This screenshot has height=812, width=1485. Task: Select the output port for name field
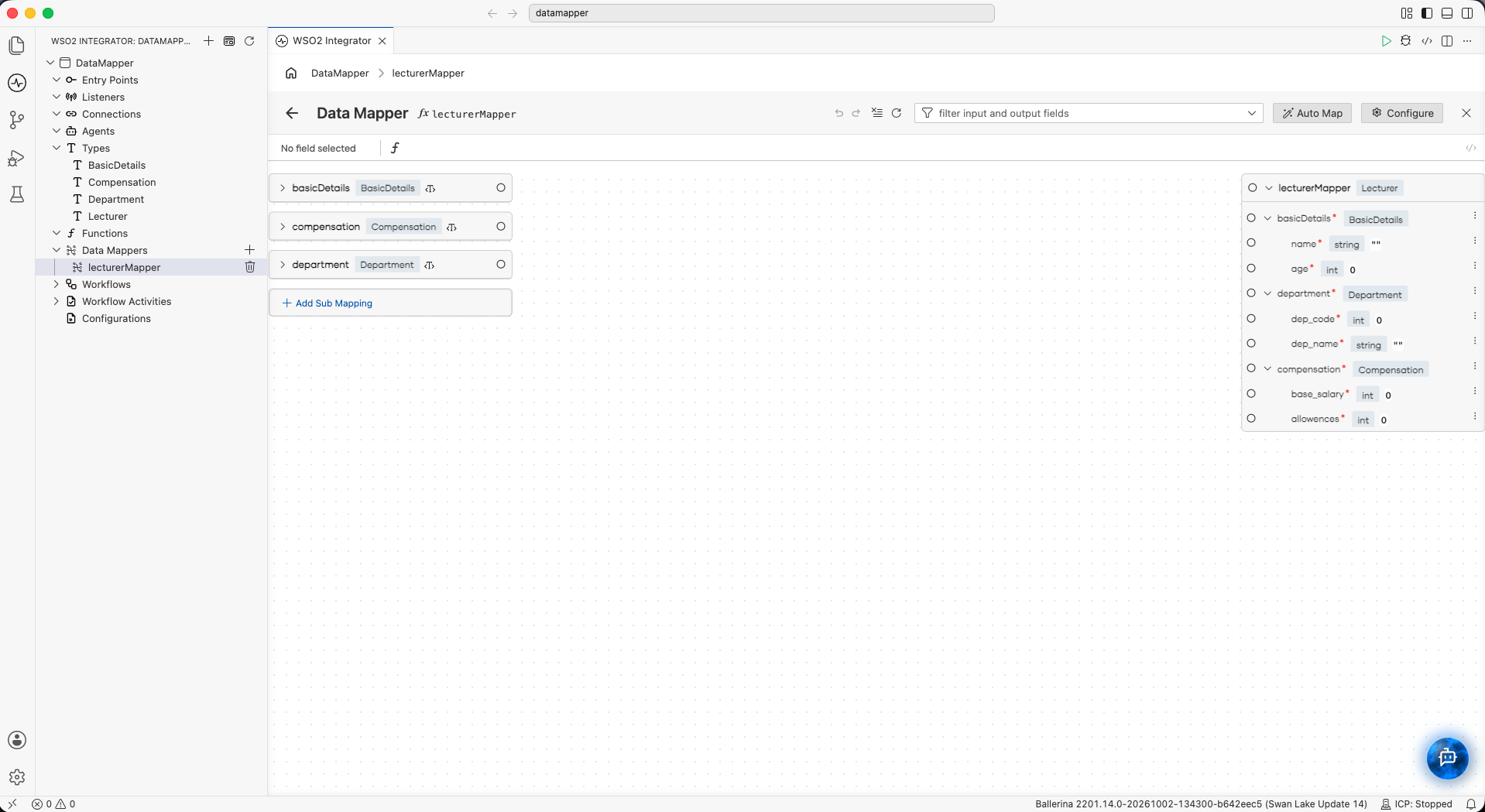1251,243
